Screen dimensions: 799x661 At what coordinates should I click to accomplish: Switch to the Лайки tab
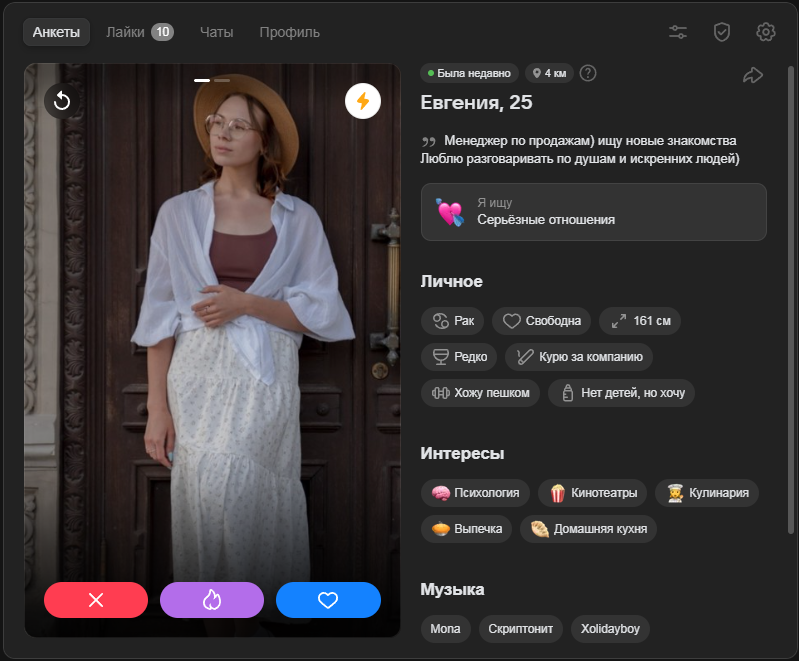(139, 32)
